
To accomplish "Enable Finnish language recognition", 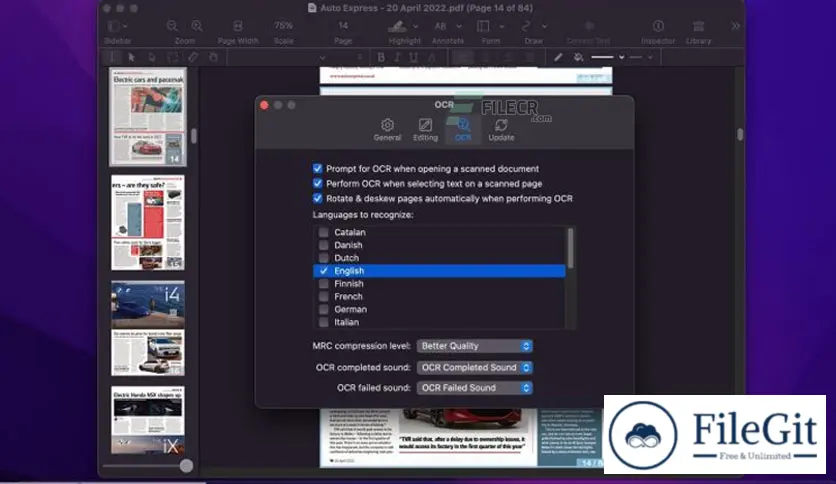I will pyautogui.click(x=323, y=284).
